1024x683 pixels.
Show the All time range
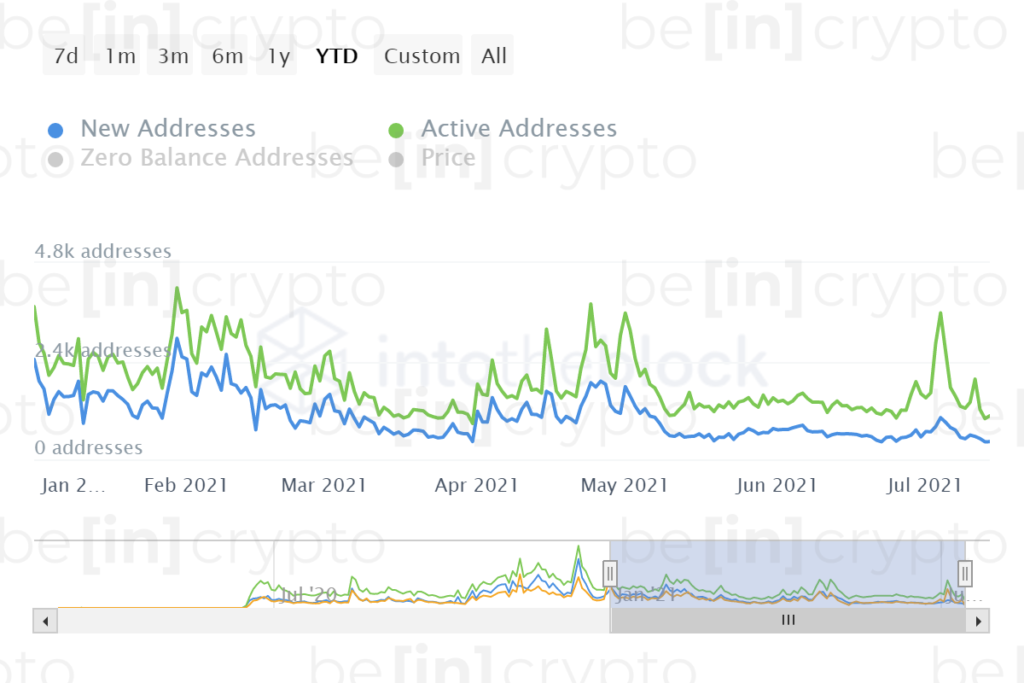tap(492, 56)
